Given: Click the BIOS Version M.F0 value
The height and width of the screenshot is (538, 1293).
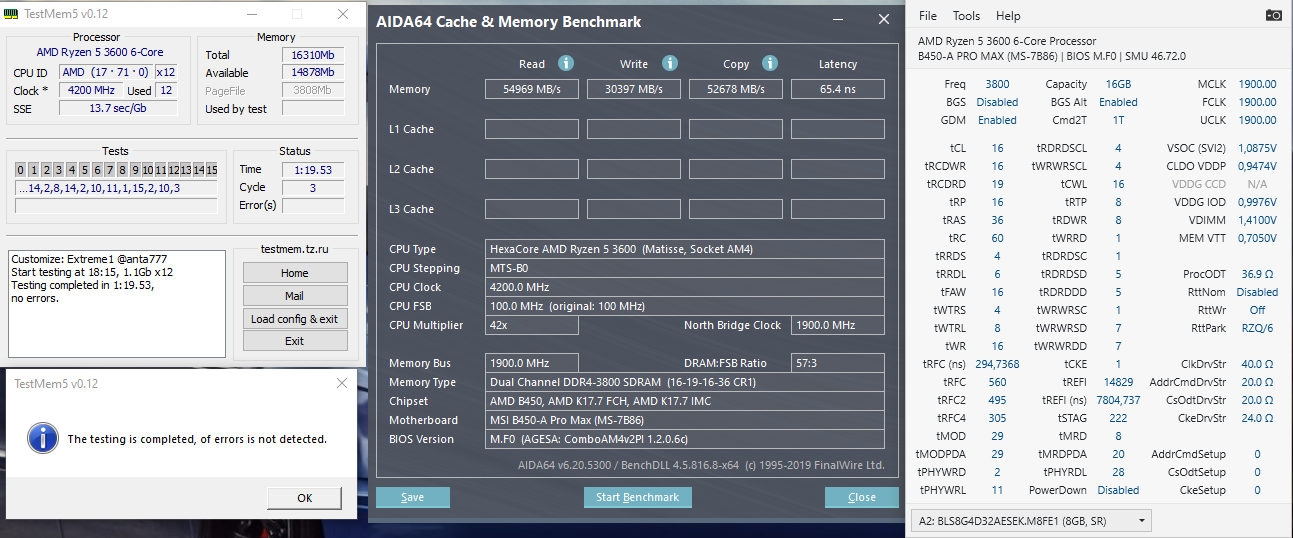Looking at the screenshot, I should tap(685, 439).
